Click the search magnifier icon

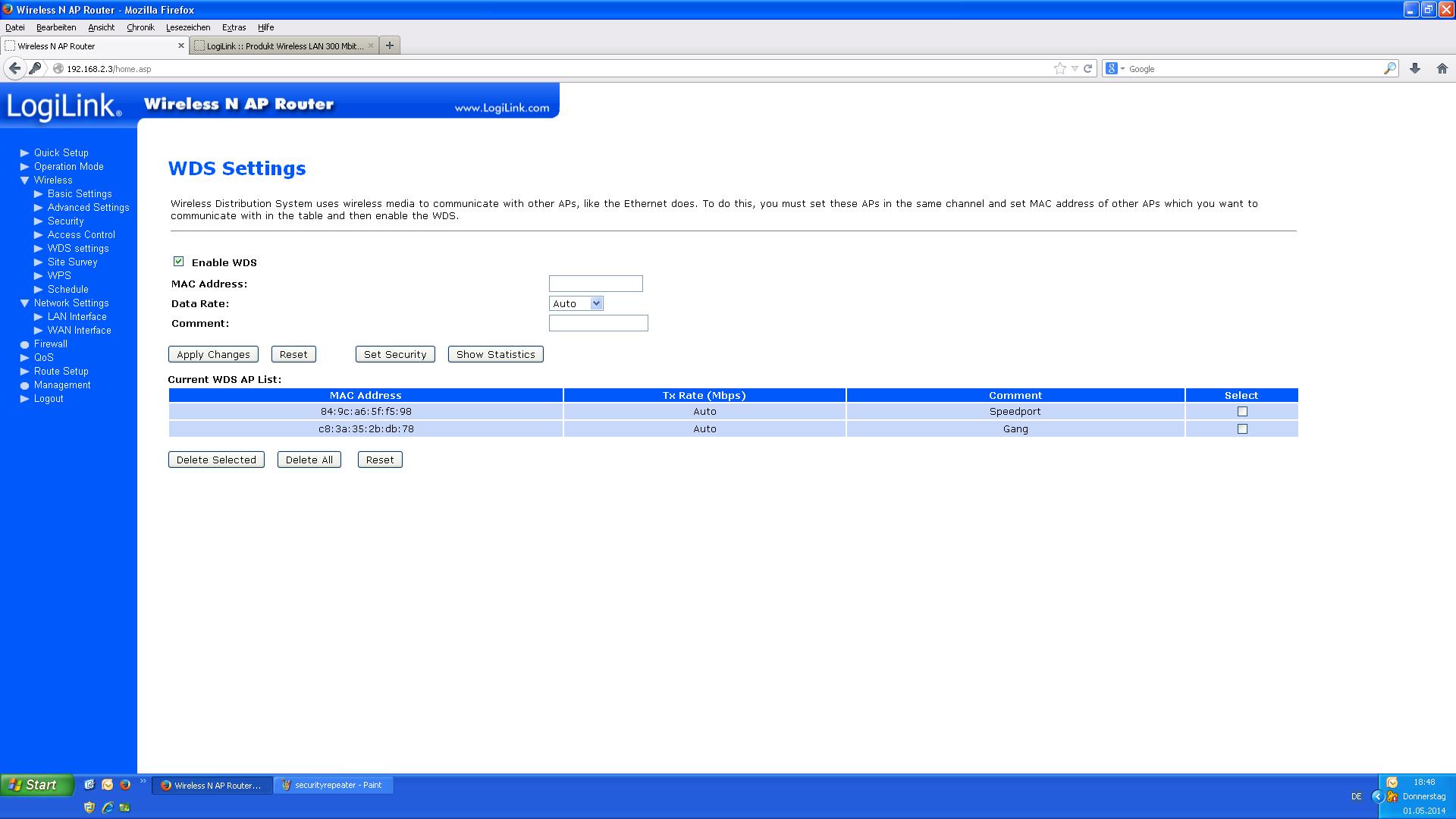(1389, 68)
